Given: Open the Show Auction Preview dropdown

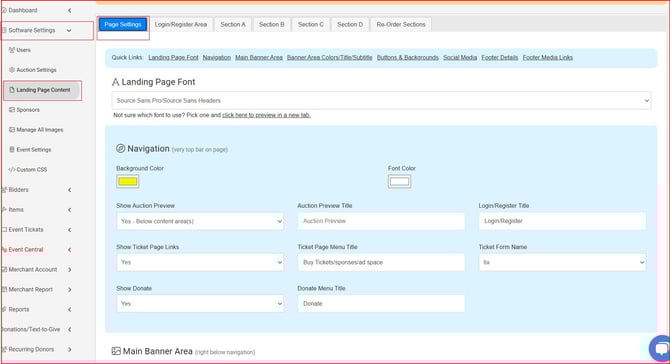Looking at the screenshot, I should [200, 221].
